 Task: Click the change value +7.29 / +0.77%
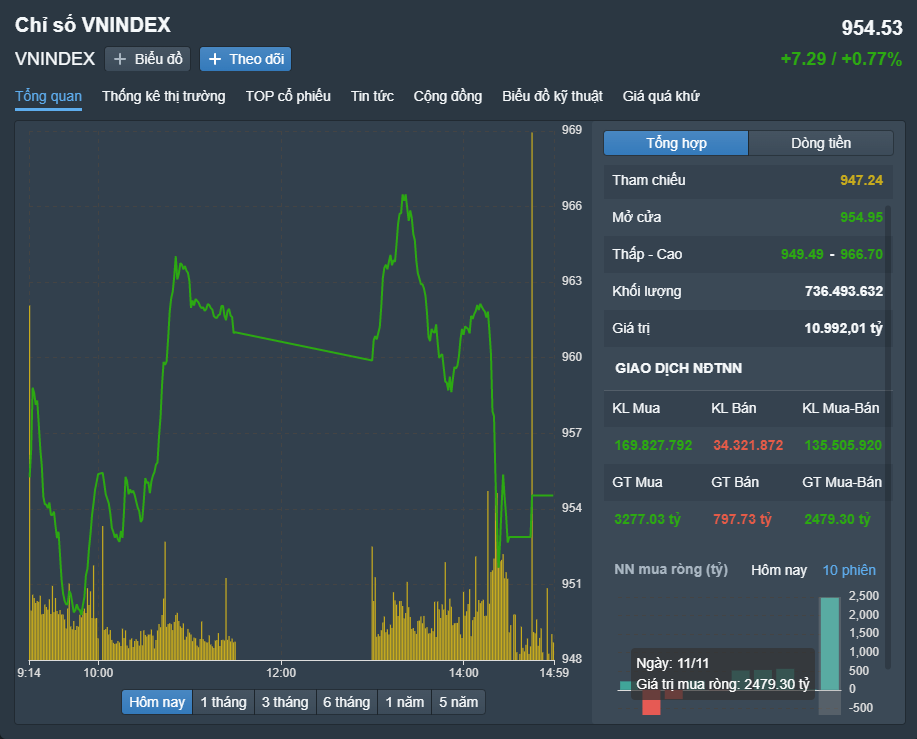[x=841, y=59]
